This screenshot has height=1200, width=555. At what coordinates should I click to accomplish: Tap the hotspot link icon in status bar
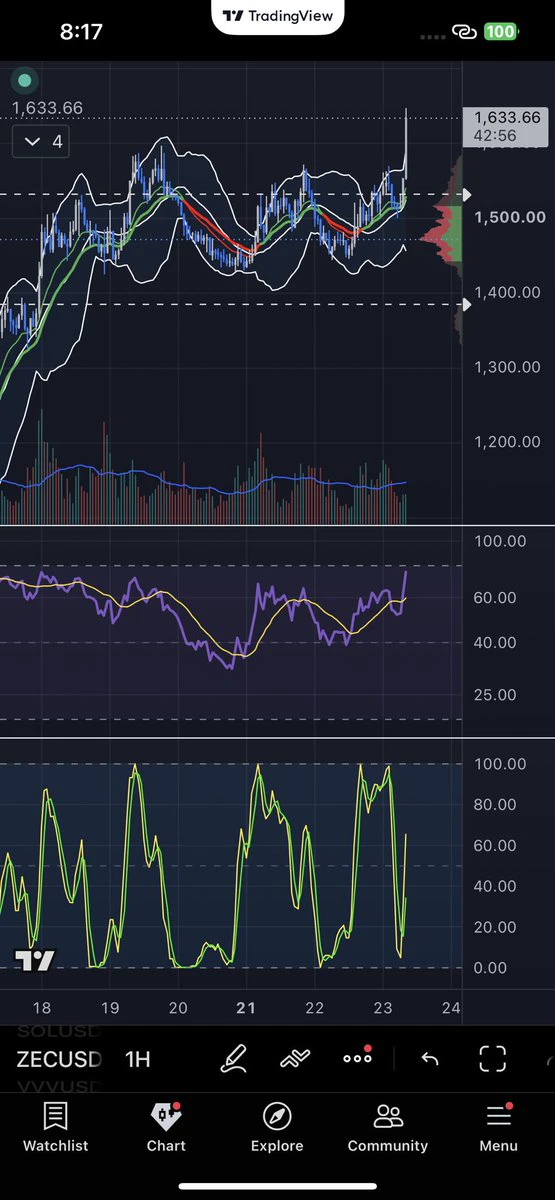click(463, 32)
